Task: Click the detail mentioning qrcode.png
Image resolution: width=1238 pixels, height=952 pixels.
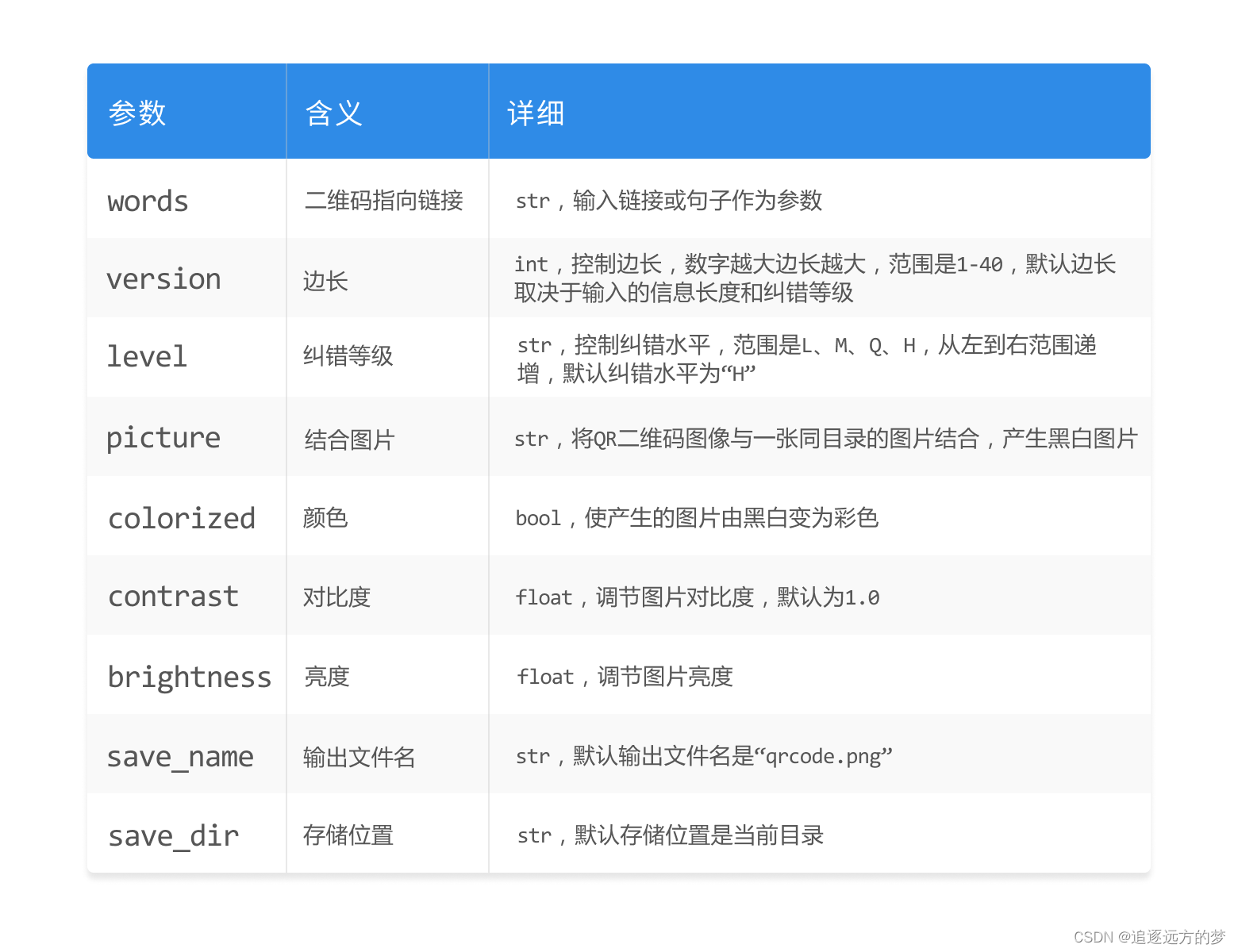Action: click(x=704, y=756)
